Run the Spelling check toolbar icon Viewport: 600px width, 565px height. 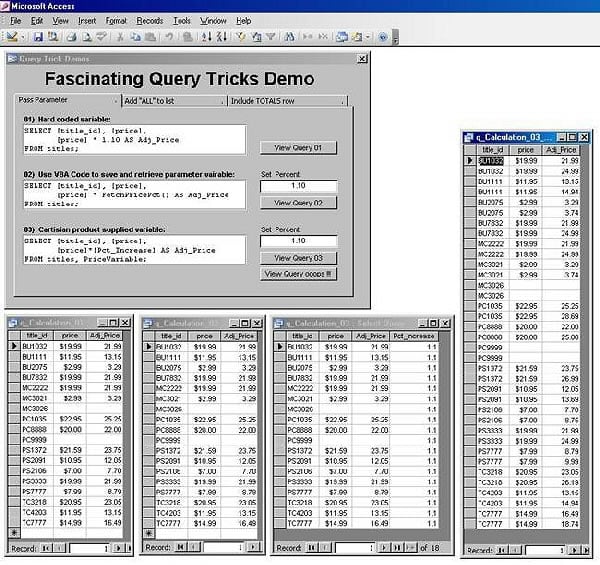pyautogui.click(x=101, y=37)
